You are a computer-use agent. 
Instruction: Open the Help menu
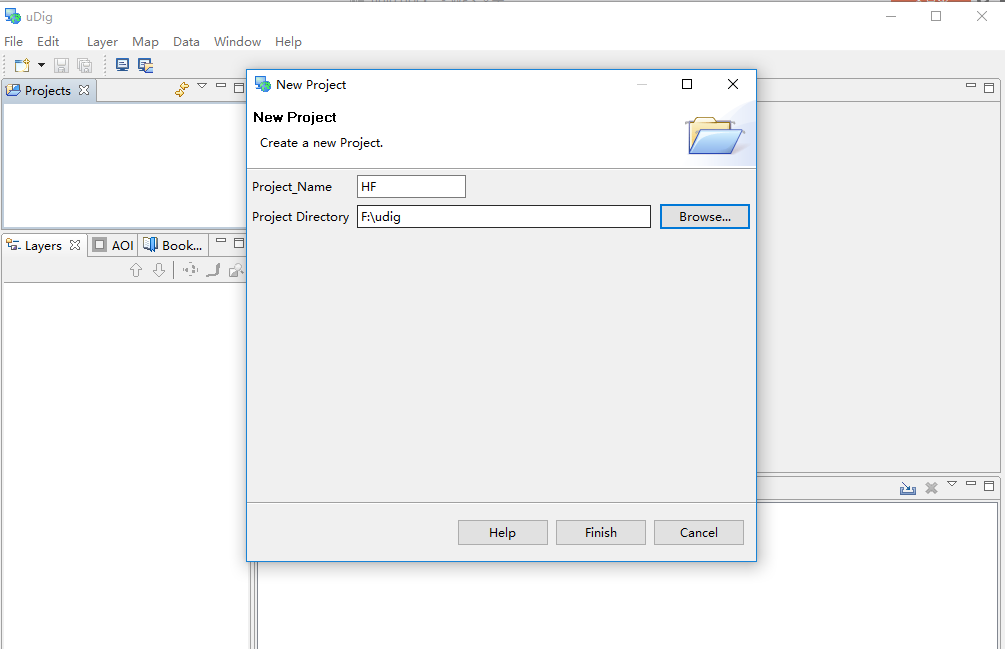click(288, 42)
